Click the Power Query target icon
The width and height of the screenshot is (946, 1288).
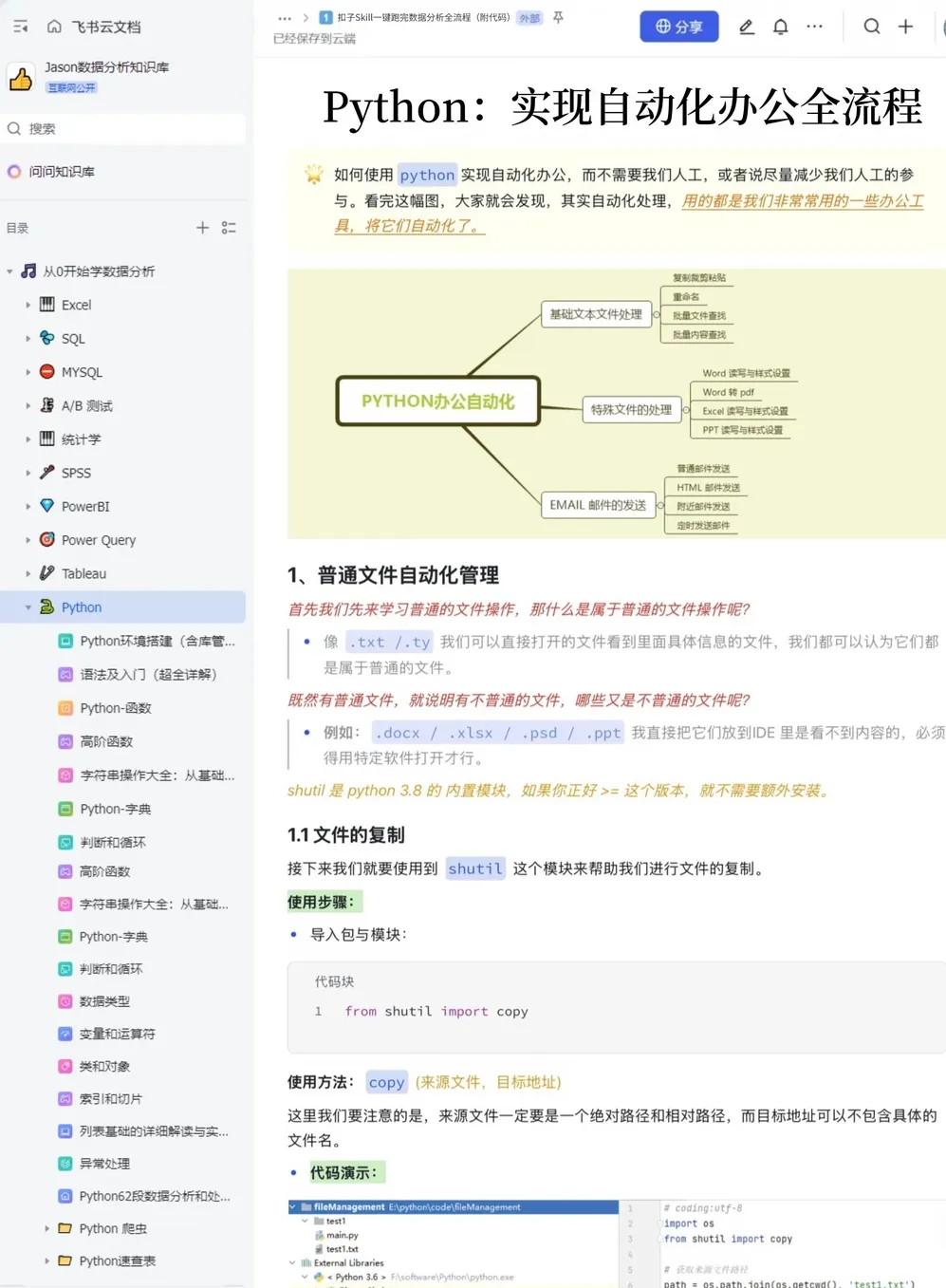coord(46,539)
